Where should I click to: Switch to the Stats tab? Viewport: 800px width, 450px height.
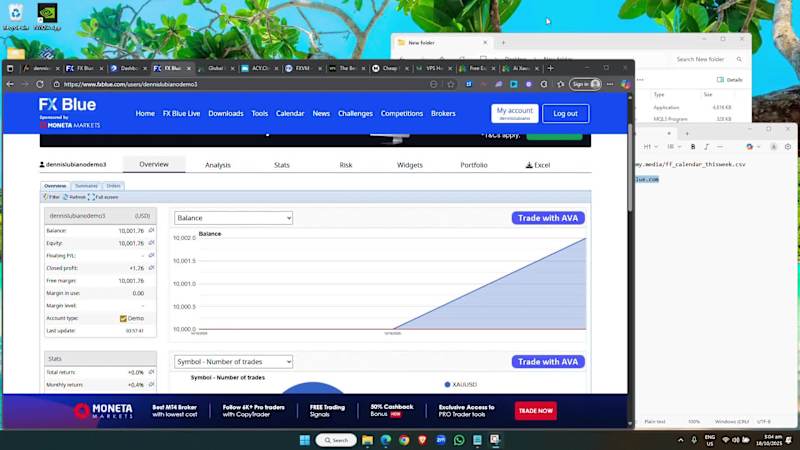click(282, 165)
